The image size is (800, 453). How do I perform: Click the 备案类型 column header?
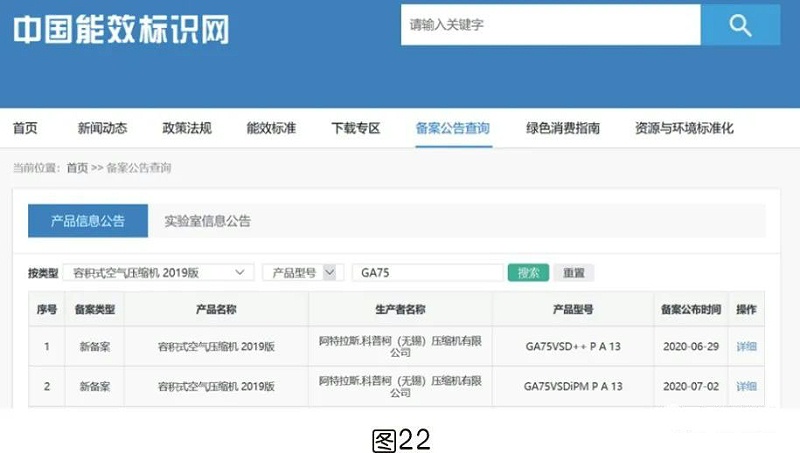[94, 309]
